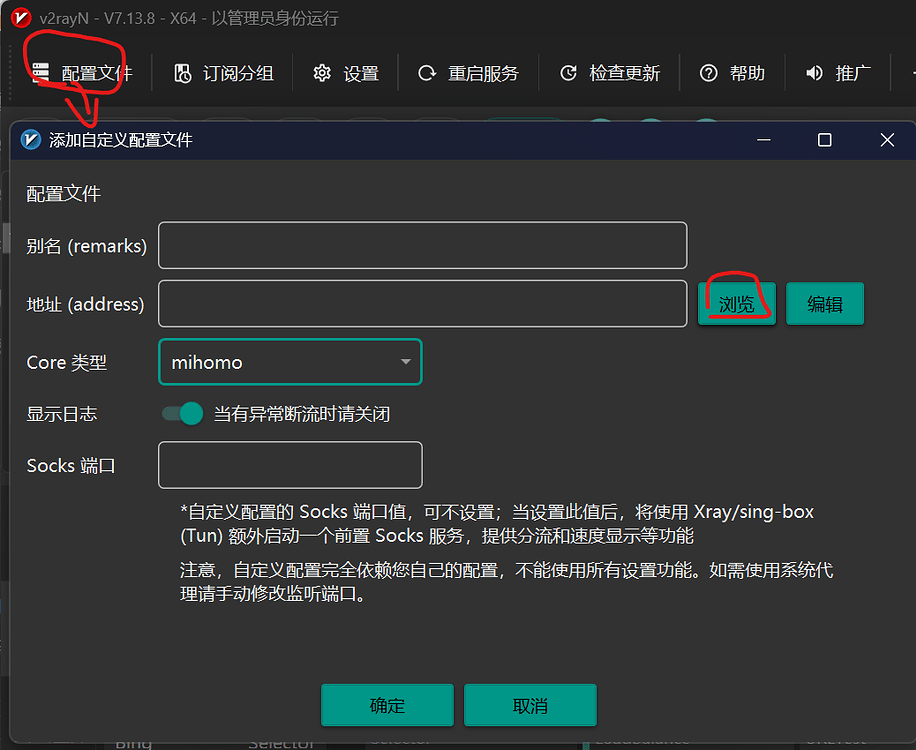Click the 当有异常断流时请关闭 label

coord(302,414)
